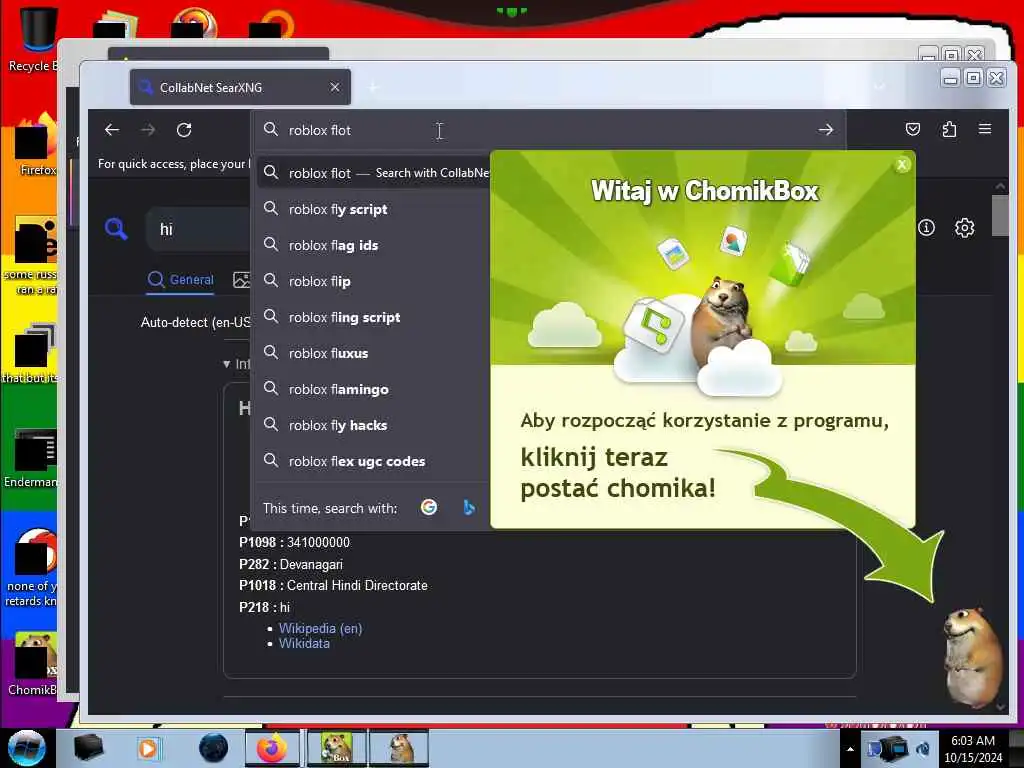Open the Enderman desktop icon
The image size is (1024, 768).
coord(31,458)
